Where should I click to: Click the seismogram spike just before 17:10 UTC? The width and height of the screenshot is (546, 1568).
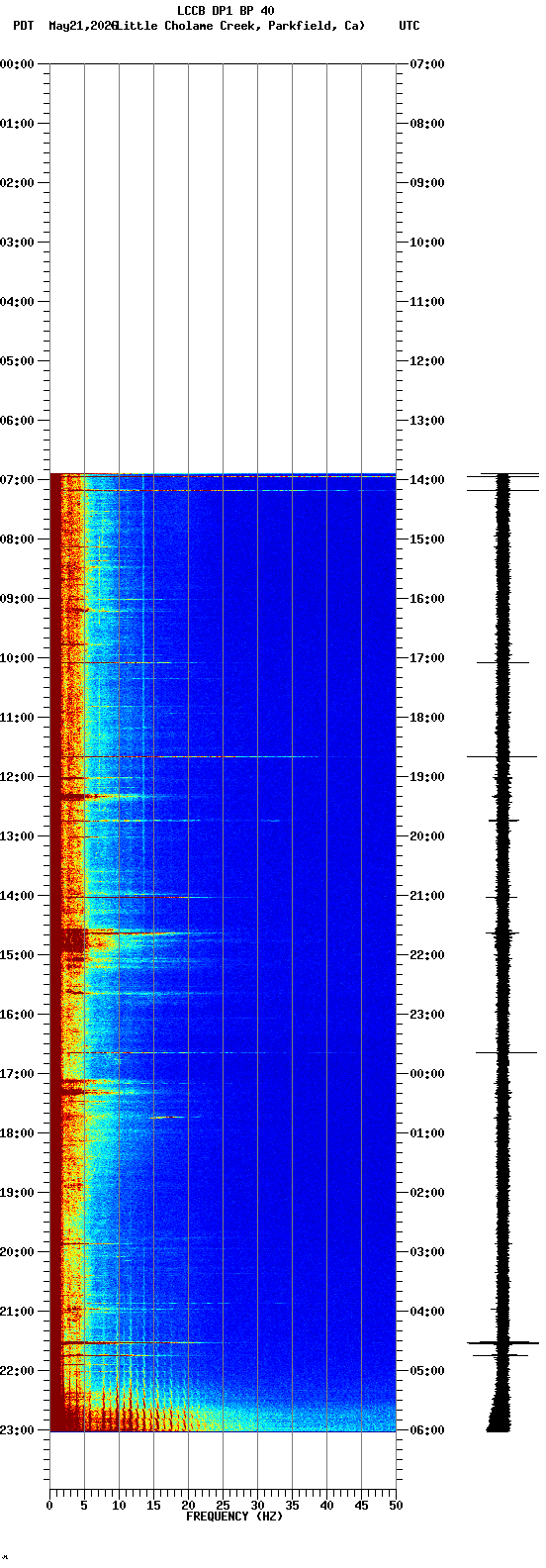coord(502,662)
